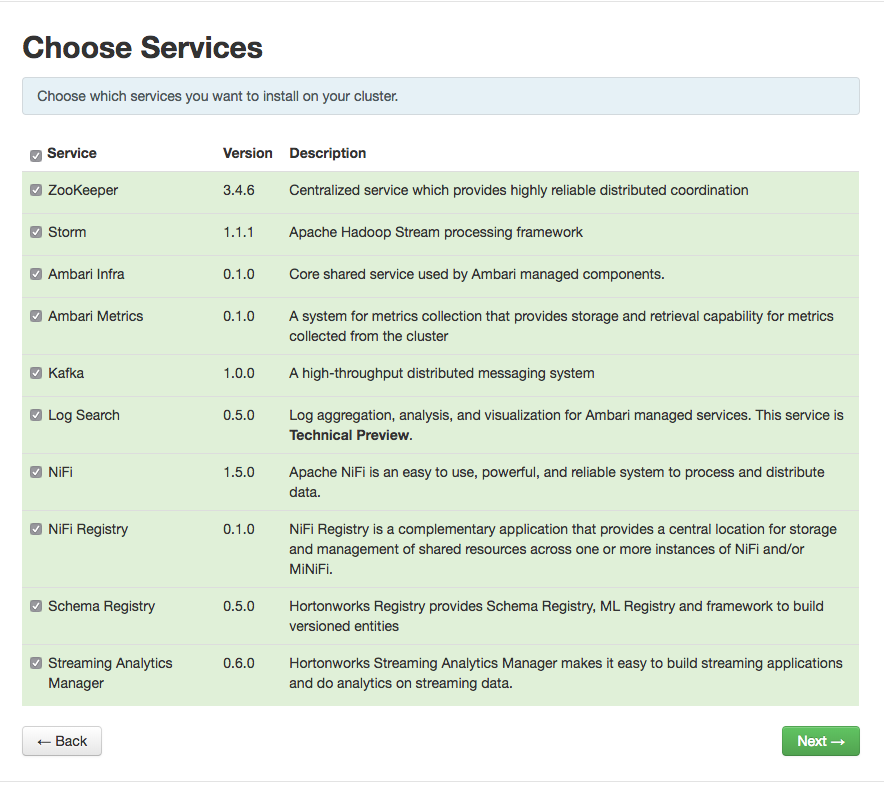Click the Version column header

coord(248,153)
